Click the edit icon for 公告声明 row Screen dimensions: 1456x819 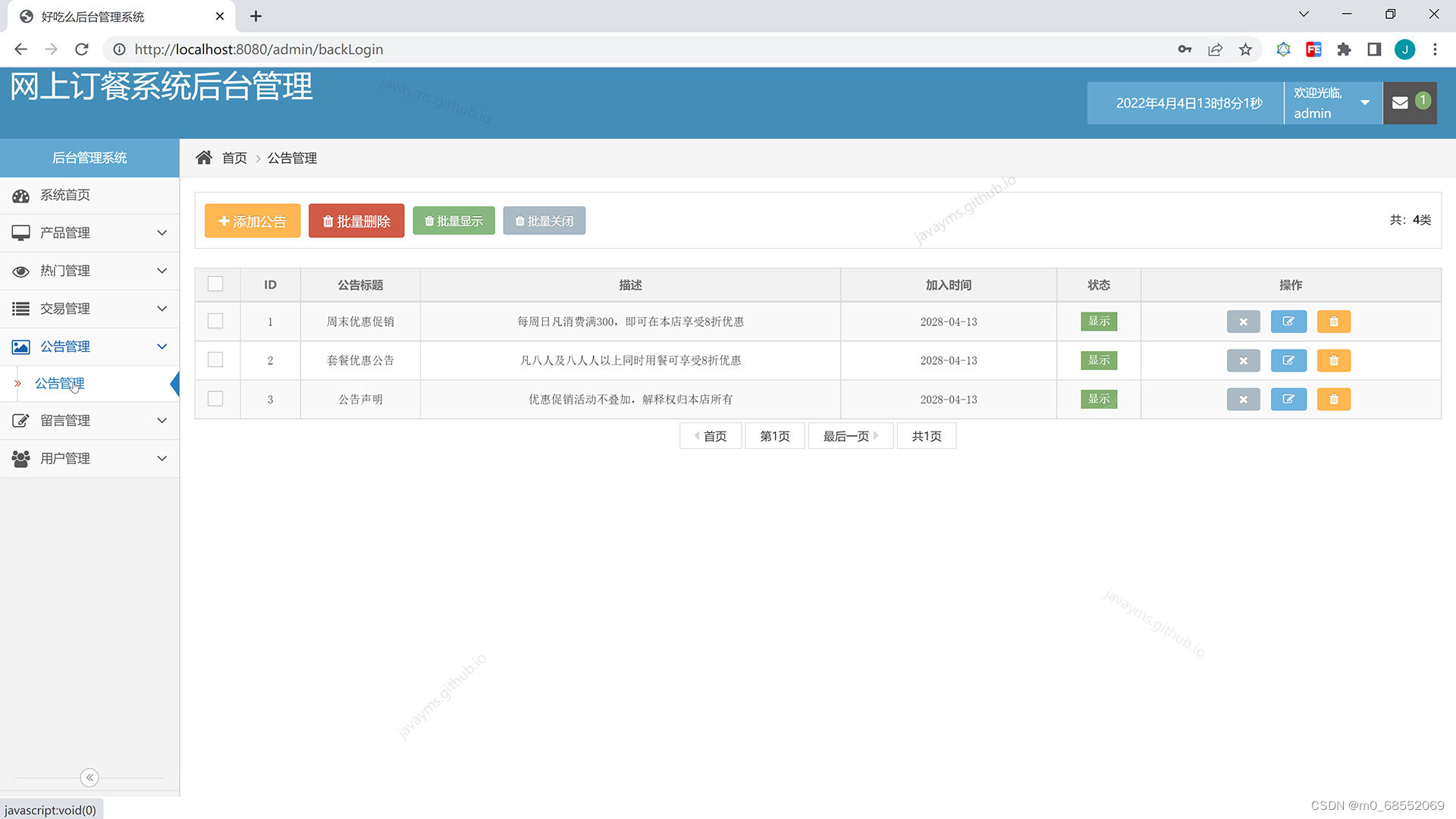(x=1288, y=399)
